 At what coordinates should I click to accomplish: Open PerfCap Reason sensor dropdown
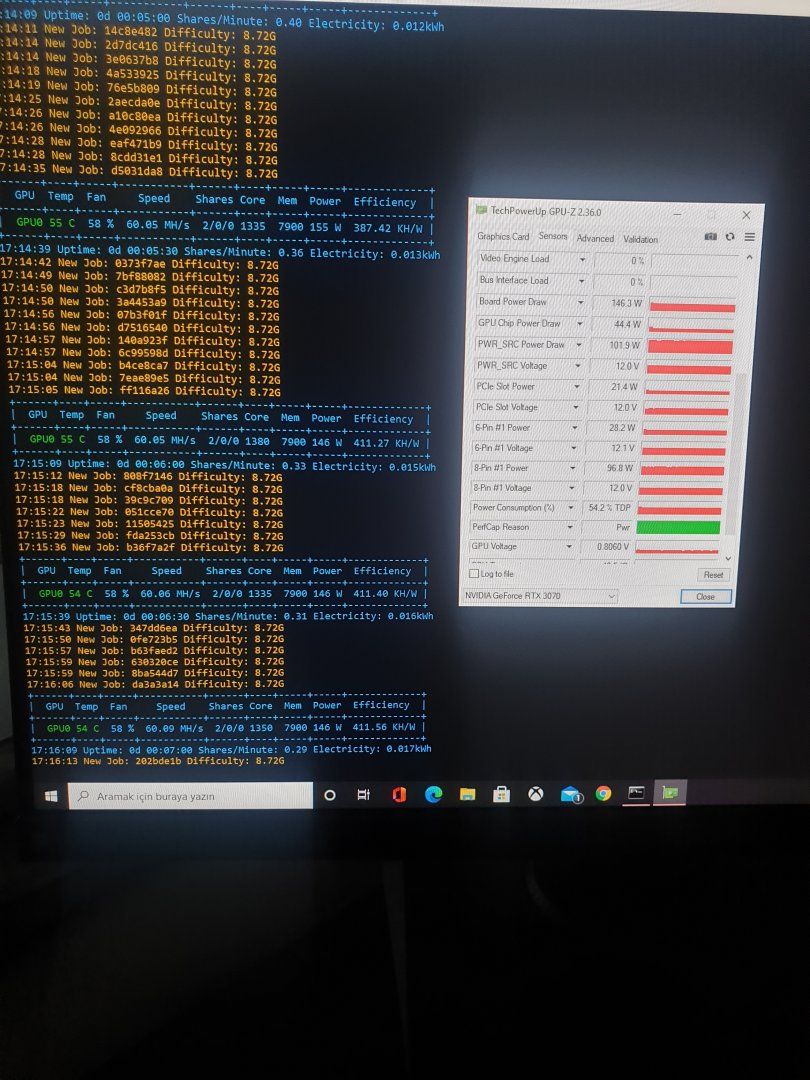click(570, 527)
